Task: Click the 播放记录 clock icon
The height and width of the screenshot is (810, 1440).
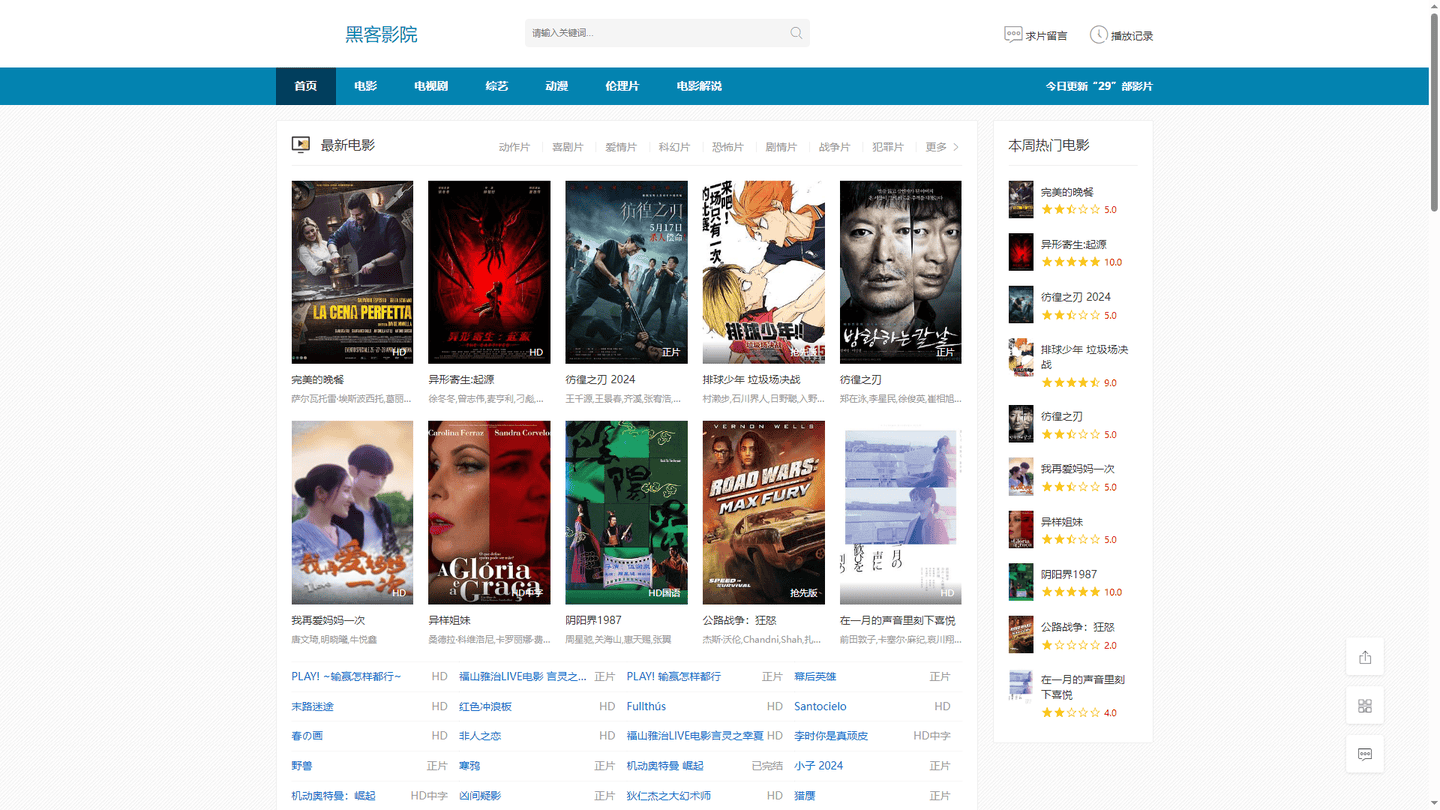Action: pyautogui.click(x=1098, y=34)
